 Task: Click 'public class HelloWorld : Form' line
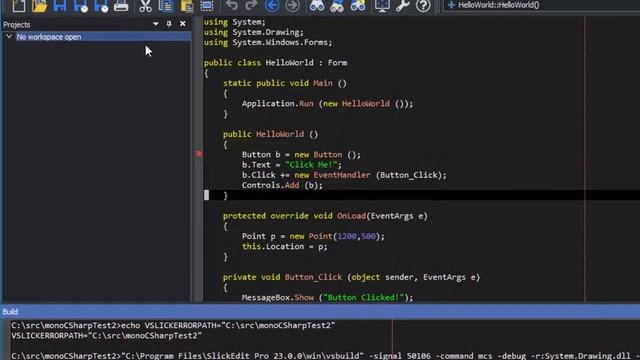pos(276,63)
